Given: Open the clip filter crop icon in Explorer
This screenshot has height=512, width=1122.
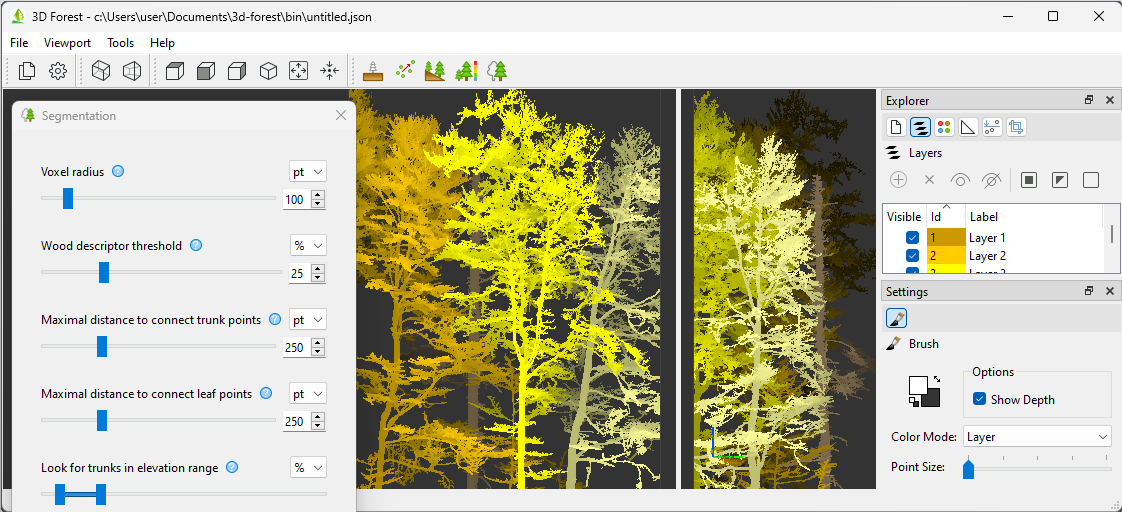Looking at the screenshot, I should pyautogui.click(x=1016, y=127).
